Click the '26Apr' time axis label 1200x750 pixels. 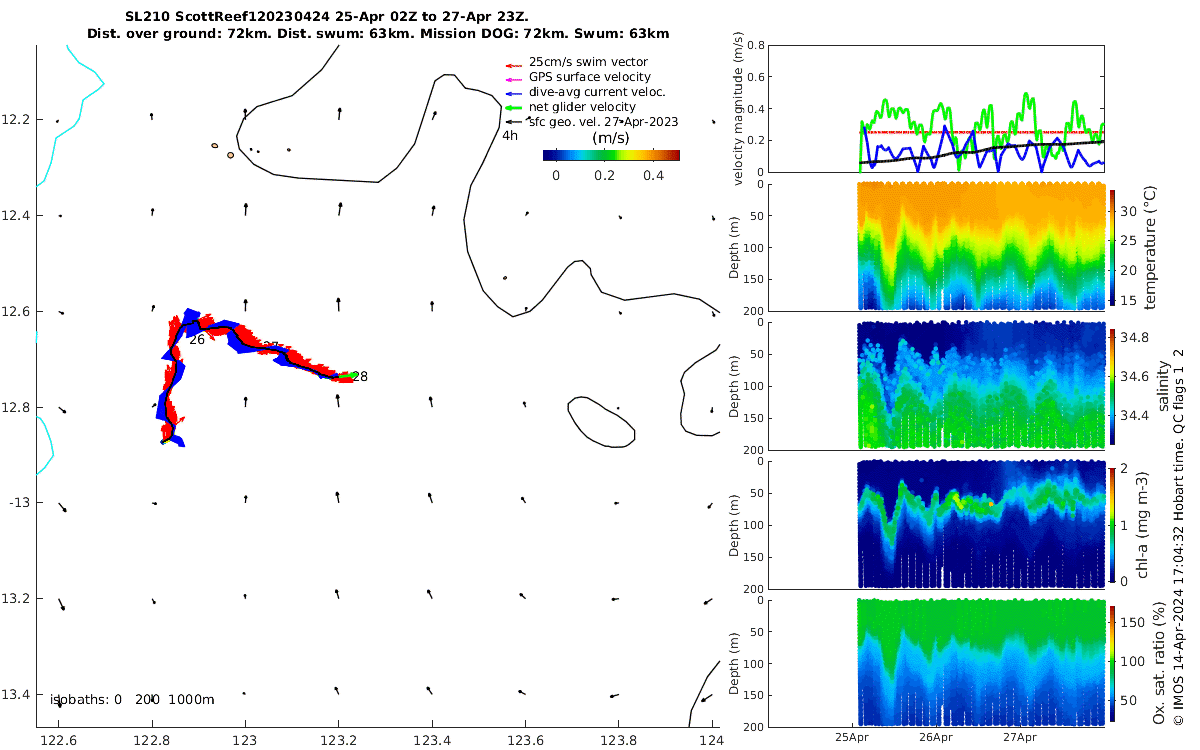pyautogui.click(x=935, y=737)
